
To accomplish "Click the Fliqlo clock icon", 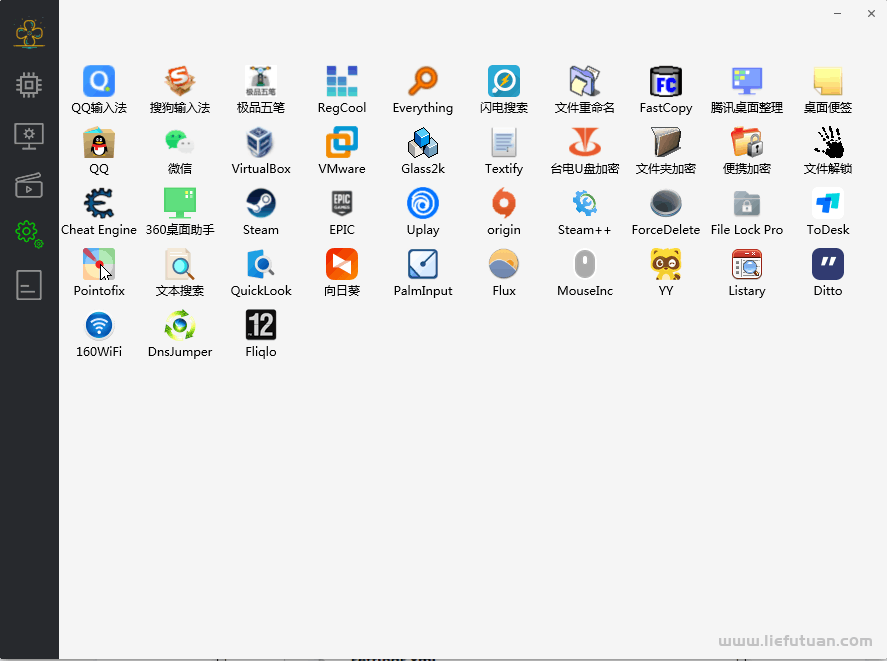I will click(x=261, y=325).
